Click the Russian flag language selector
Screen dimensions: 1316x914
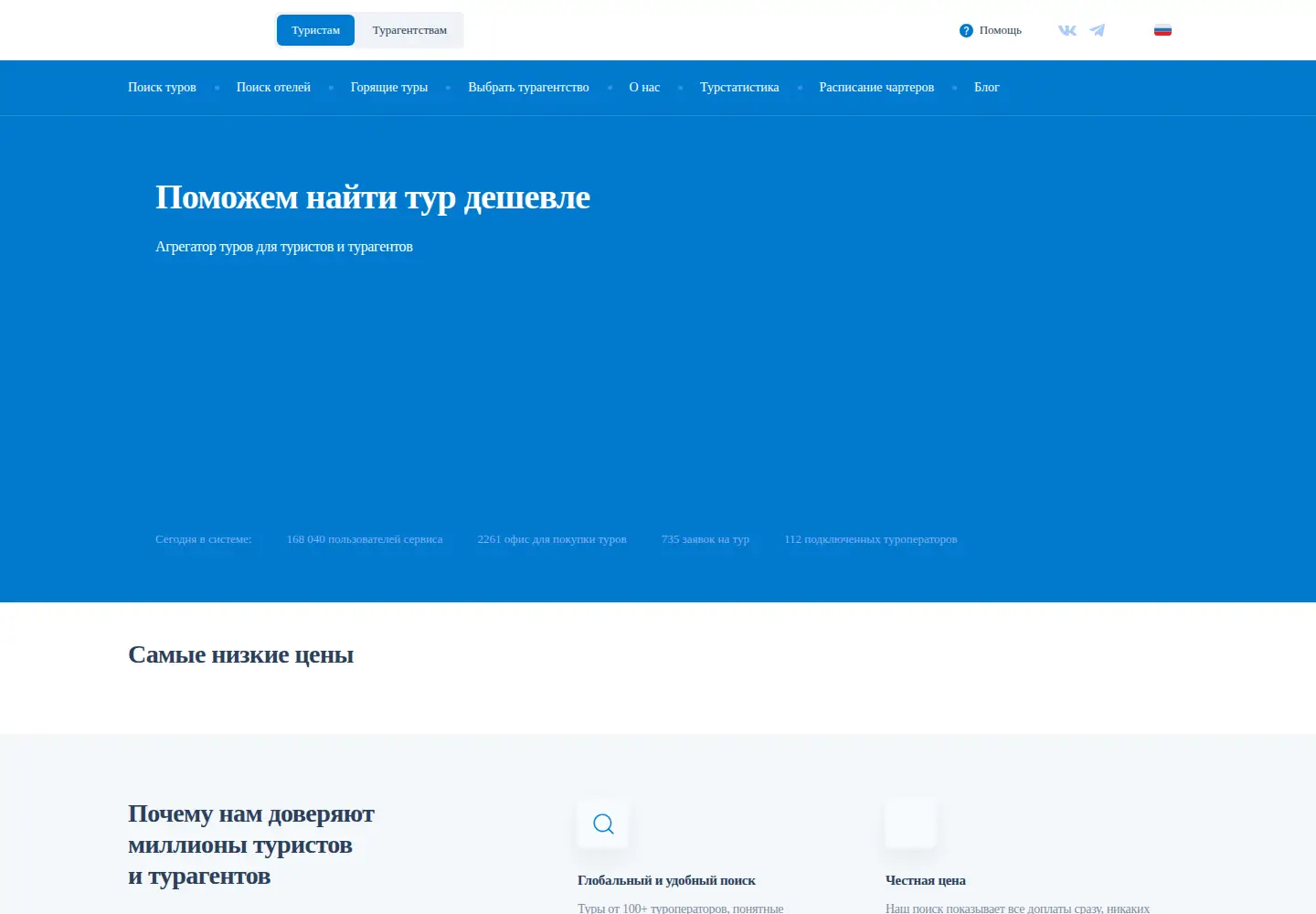(1162, 30)
